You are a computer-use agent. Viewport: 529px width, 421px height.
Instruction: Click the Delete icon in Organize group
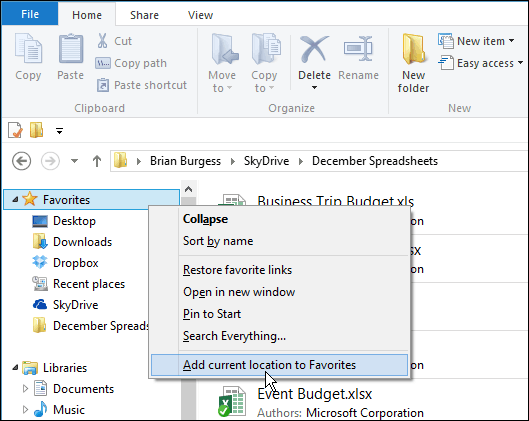[x=314, y=49]
